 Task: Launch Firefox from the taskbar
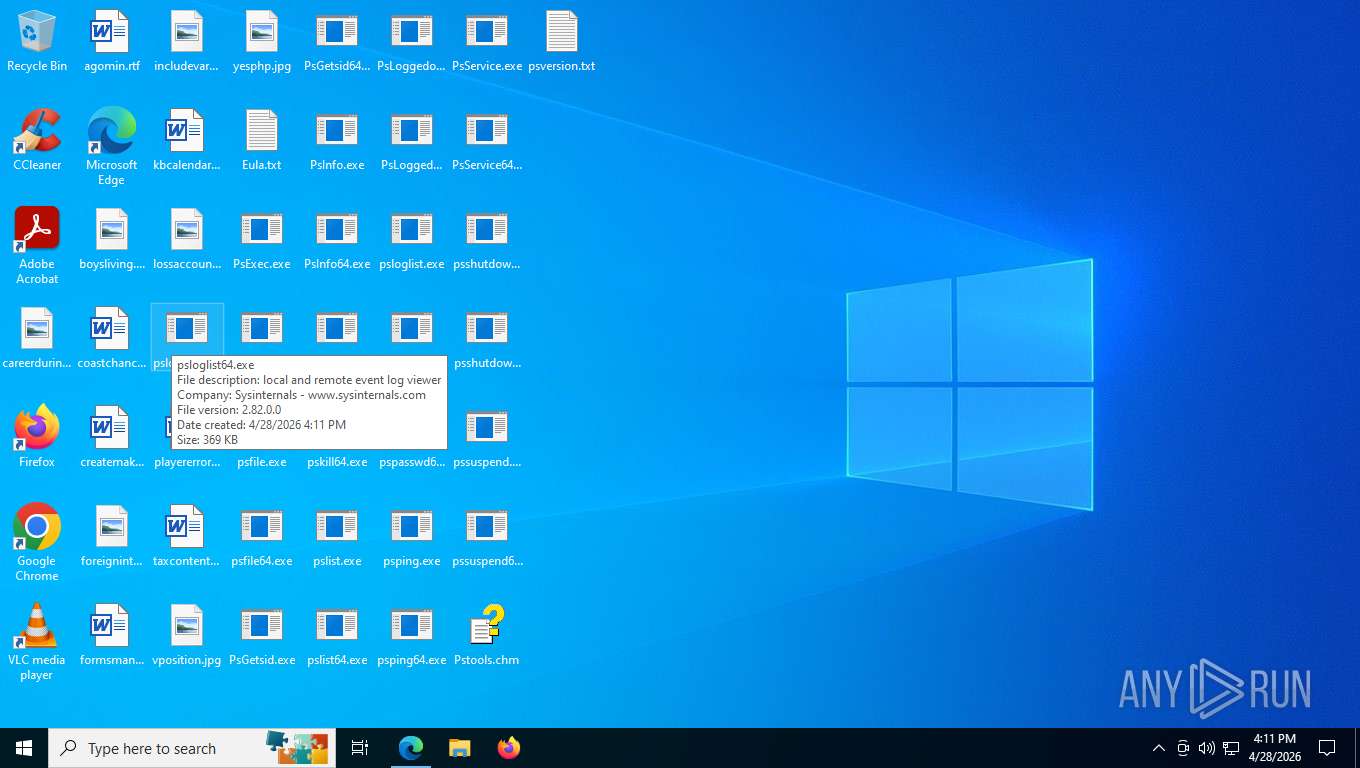click(508, 748)
